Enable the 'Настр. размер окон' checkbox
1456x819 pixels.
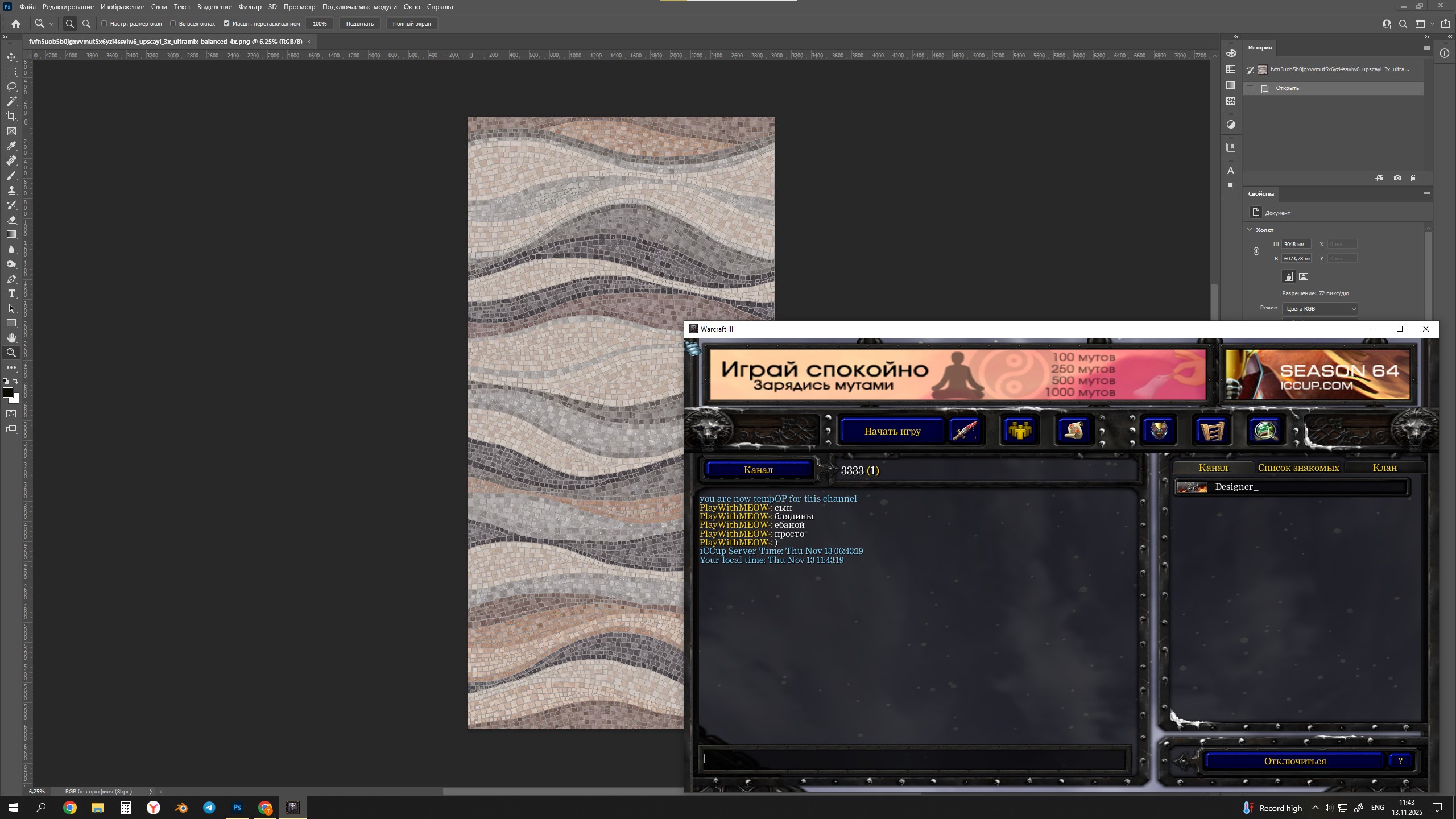pos(104,24)
